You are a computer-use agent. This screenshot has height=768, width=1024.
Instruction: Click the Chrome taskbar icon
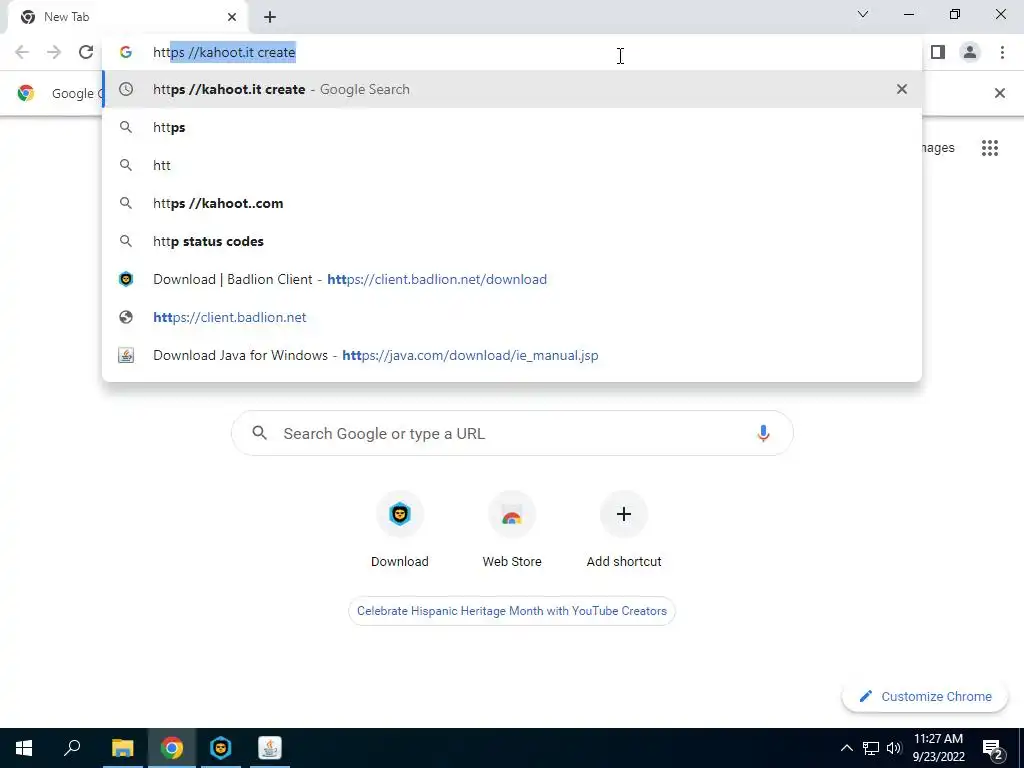coord(172,748)
